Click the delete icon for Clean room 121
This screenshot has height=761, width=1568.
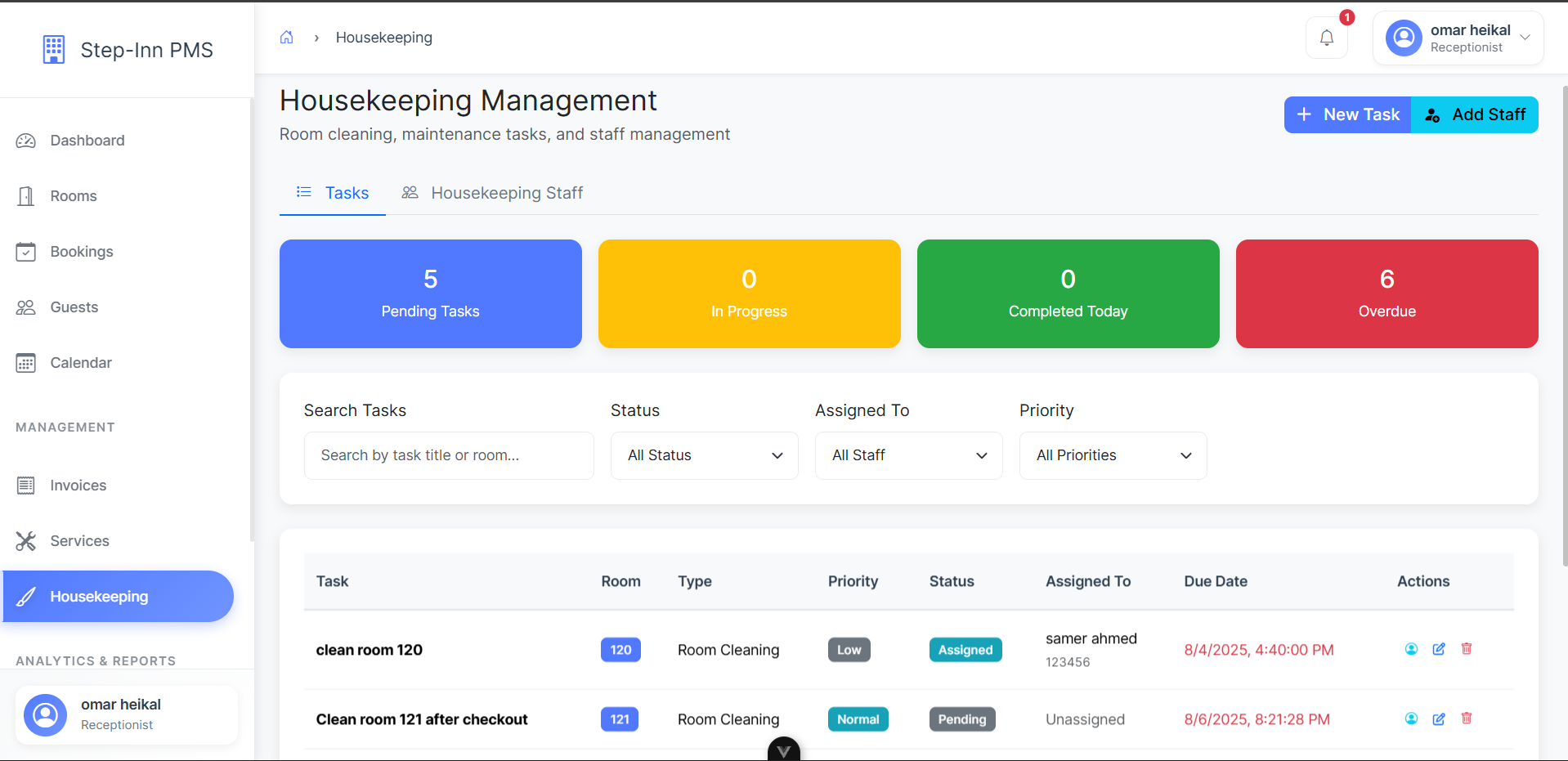(x=1466, y=719)
